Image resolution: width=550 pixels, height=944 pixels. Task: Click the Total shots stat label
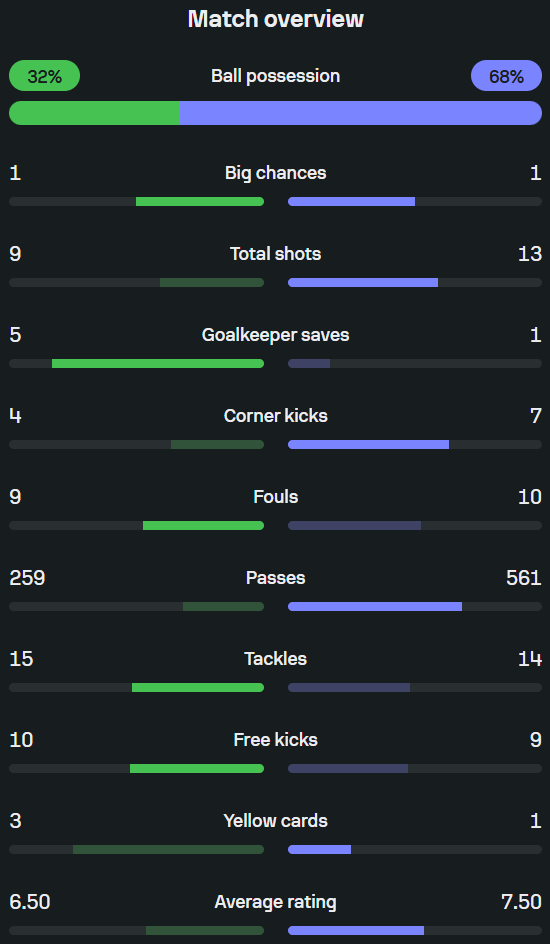tap(276, 253)
